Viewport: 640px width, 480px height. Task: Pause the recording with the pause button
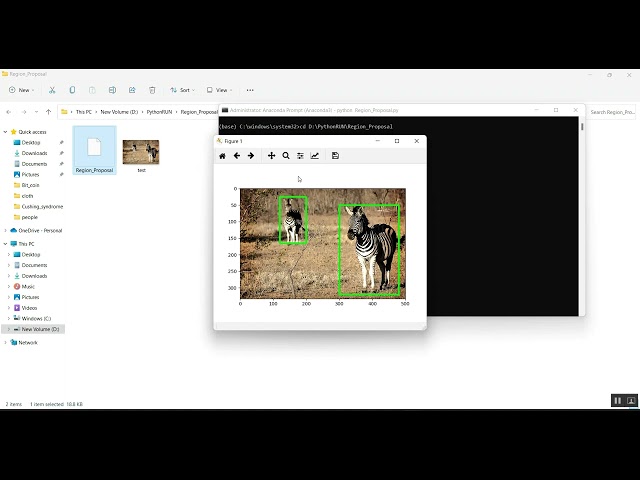(x=618, y=401)
